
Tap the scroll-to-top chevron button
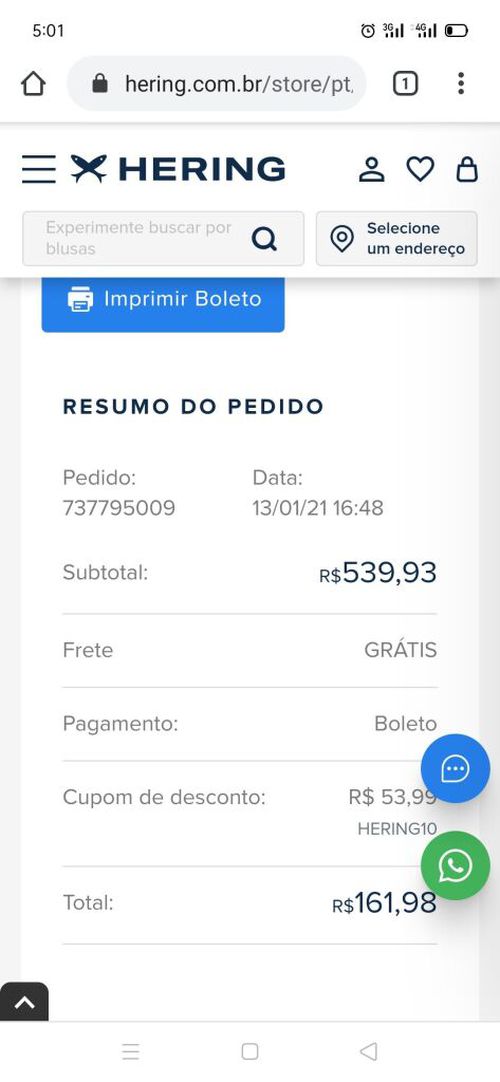[24, 1002]
